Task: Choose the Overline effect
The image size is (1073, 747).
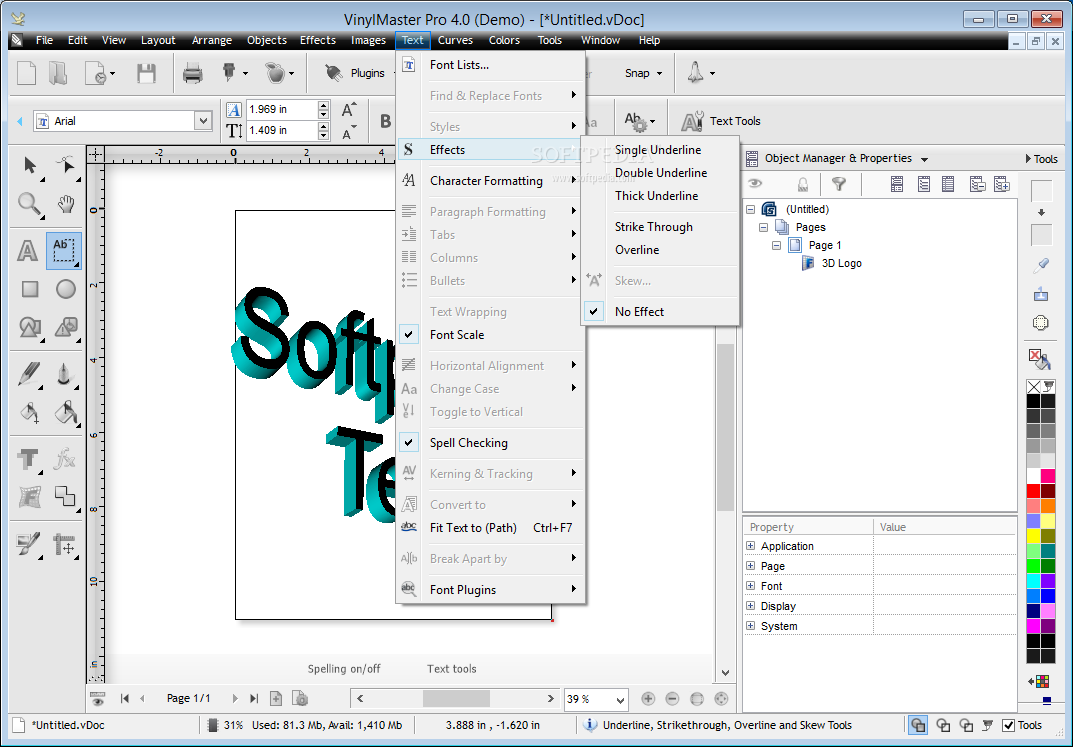Action: coord(660,250)
